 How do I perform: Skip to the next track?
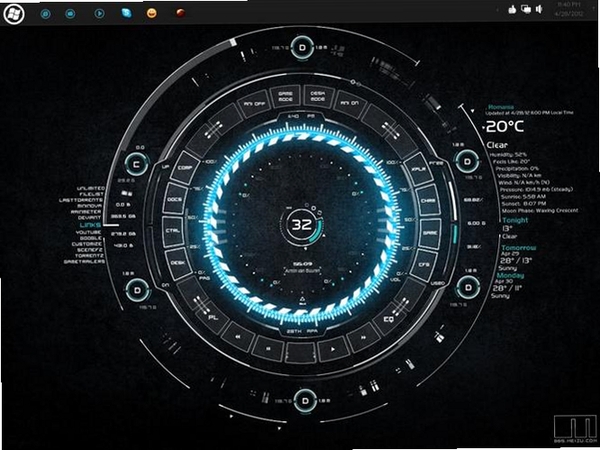pyautogui.click(x=364, y=337)
